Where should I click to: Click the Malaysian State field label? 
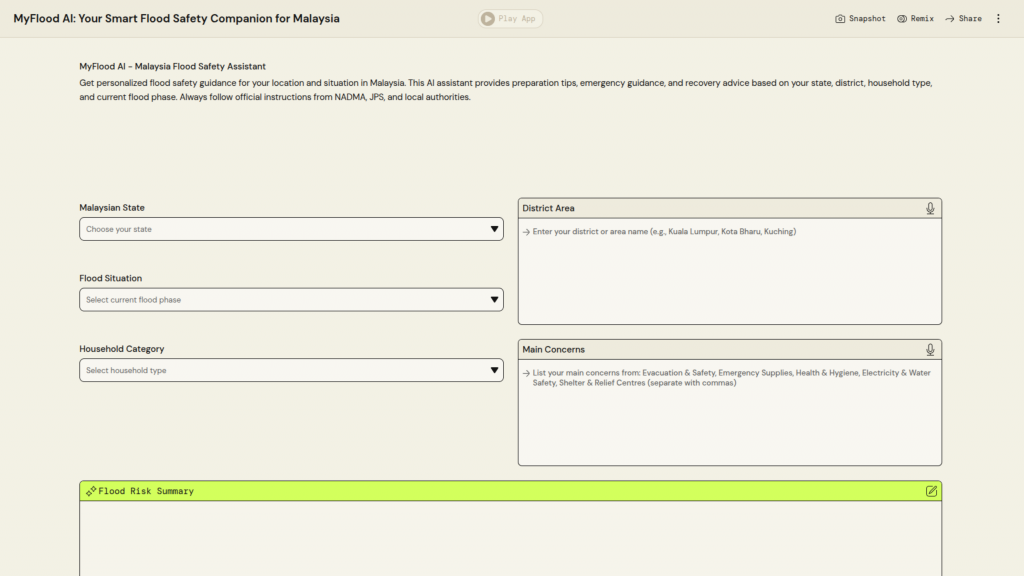tap(112, 208)
